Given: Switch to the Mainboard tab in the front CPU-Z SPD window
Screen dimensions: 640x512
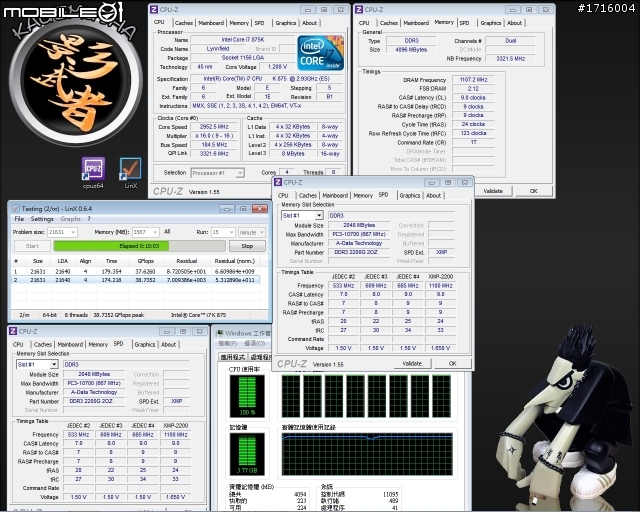Looking at the screenshot, I should (335, 196).
